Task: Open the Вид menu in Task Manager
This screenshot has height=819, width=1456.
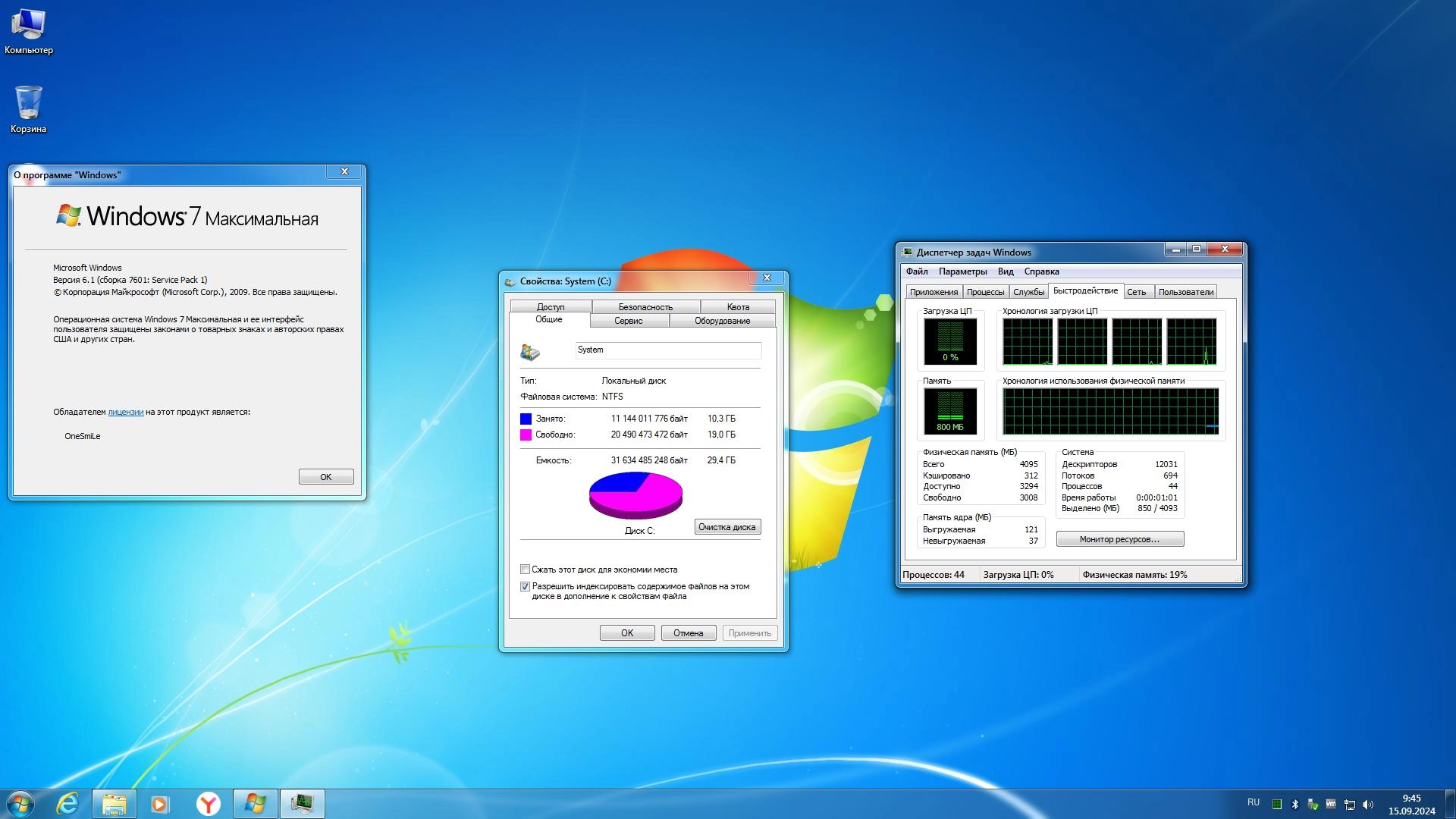Action: (1005, 271)
